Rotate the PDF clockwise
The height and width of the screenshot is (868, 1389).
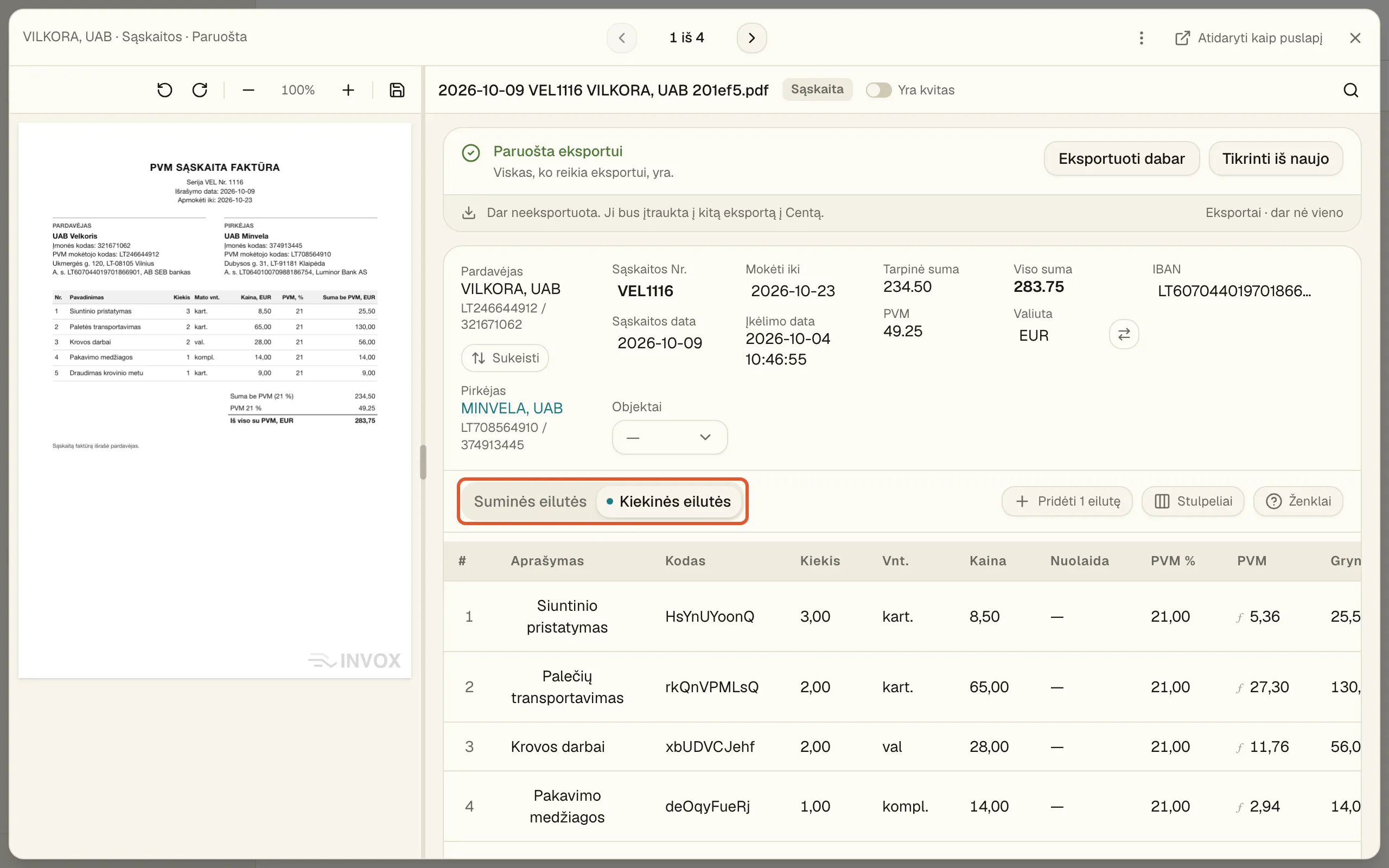(200, 90)
